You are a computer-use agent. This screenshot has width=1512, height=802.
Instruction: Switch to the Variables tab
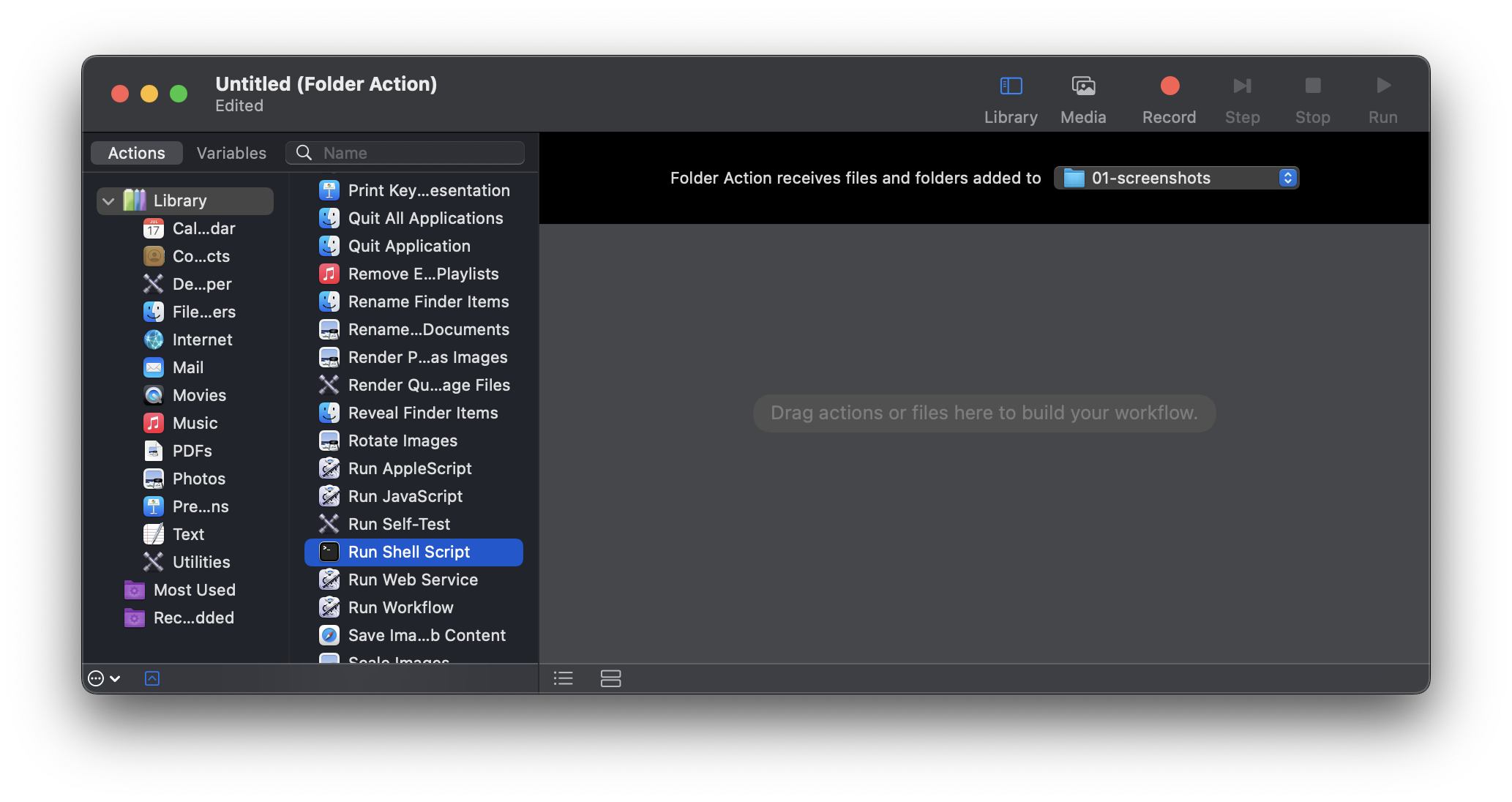[231, 153]
